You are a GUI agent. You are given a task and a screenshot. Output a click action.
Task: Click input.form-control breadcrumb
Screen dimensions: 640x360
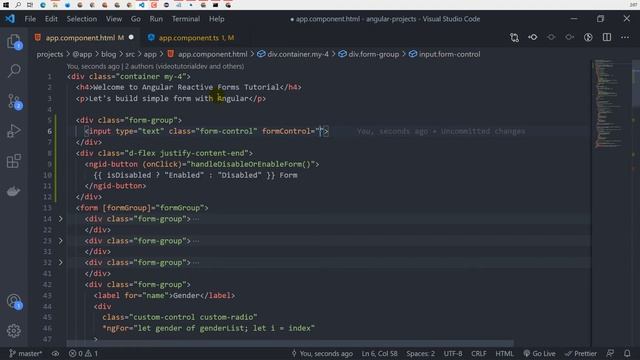pos(444,54)
